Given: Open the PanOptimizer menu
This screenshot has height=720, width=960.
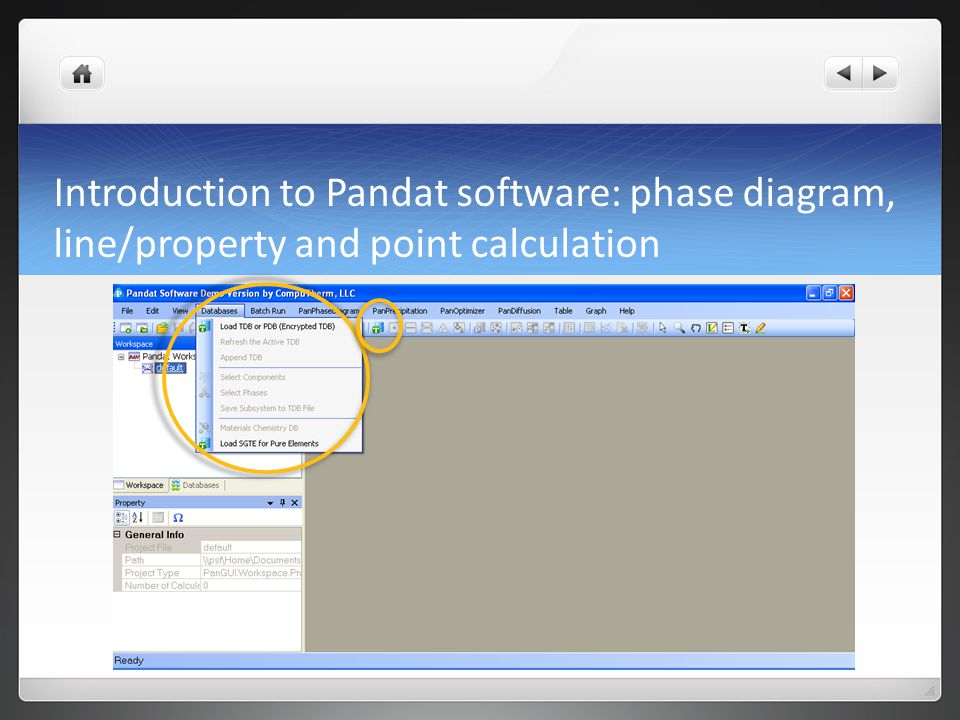Looking at the screenshot, I should (x=462, y=311).
